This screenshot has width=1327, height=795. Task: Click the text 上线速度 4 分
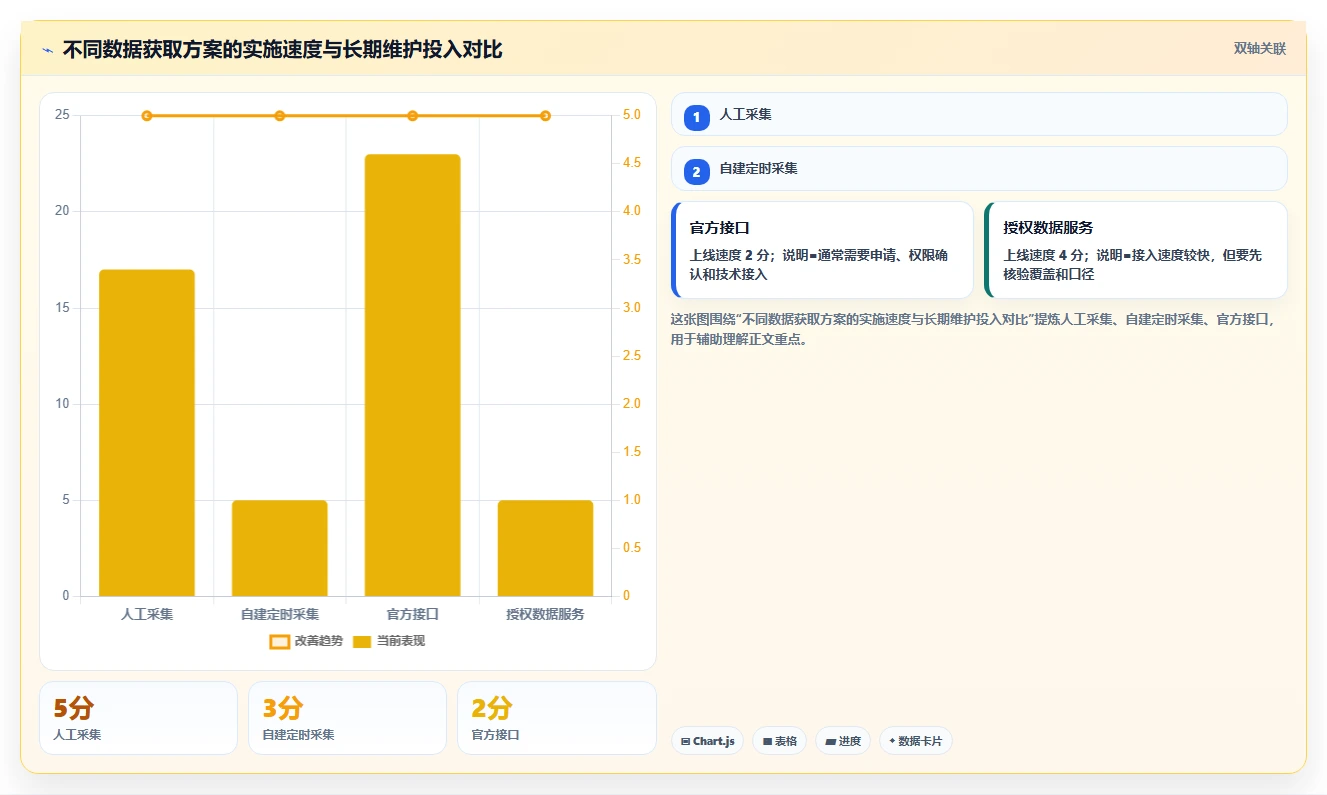[x=1043, y=255]
